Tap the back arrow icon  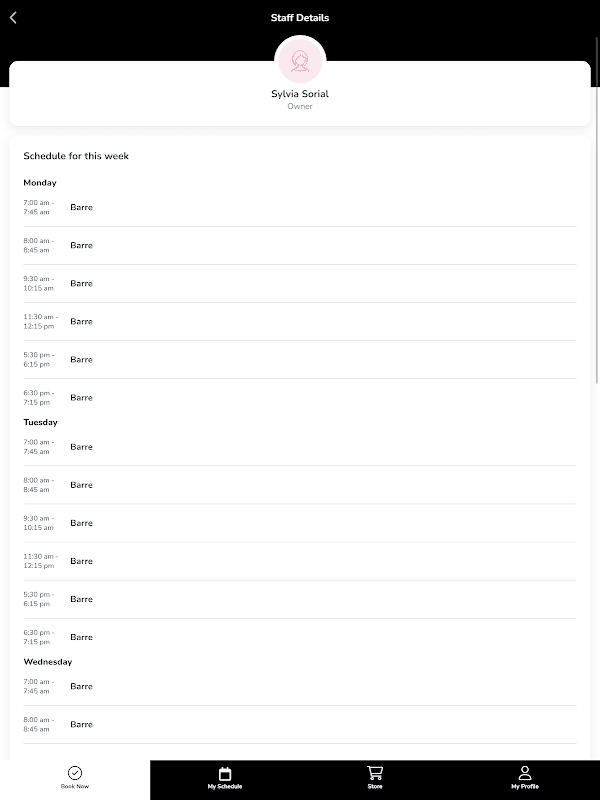[13, 18]
